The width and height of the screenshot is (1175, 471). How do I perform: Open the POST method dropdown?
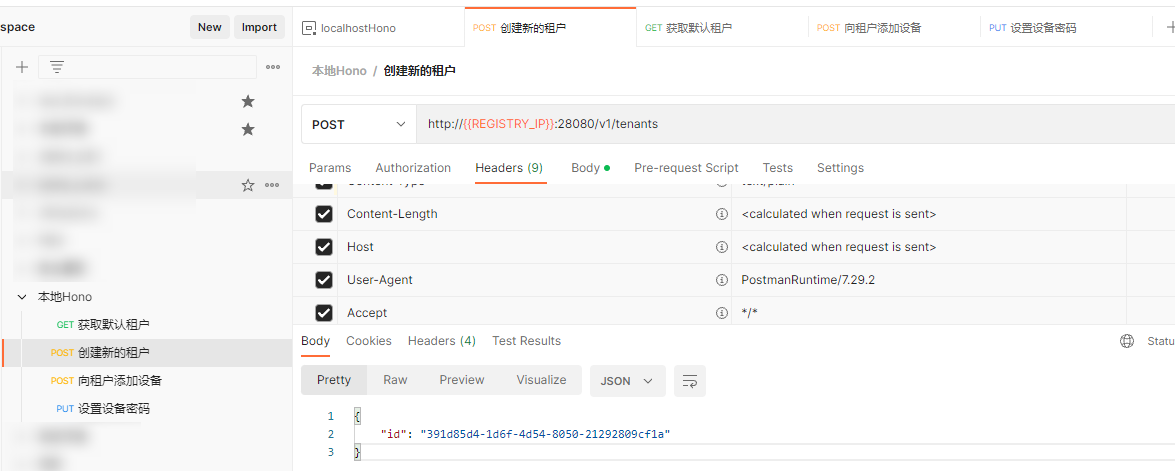(359, 125)
